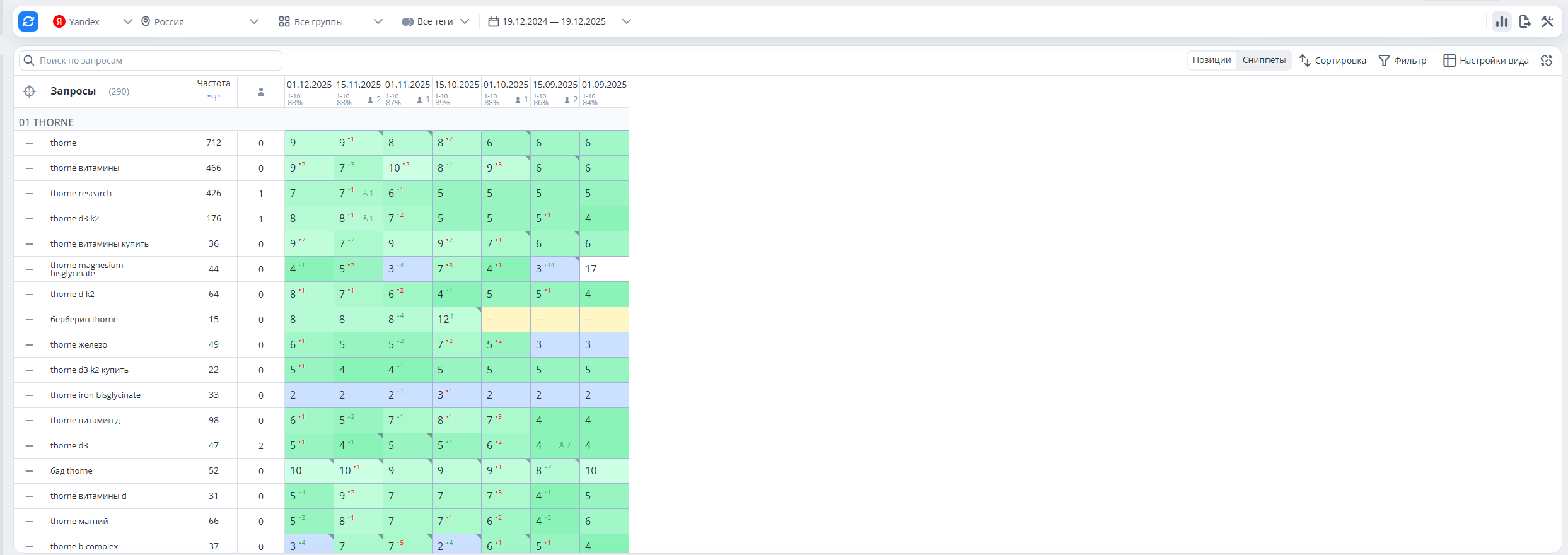The height and width of the screenshot is (555, 1568).
Task: Click the person icon under the 15.11.2025 header
Action: pyautogui.click(x=371, y=100)
